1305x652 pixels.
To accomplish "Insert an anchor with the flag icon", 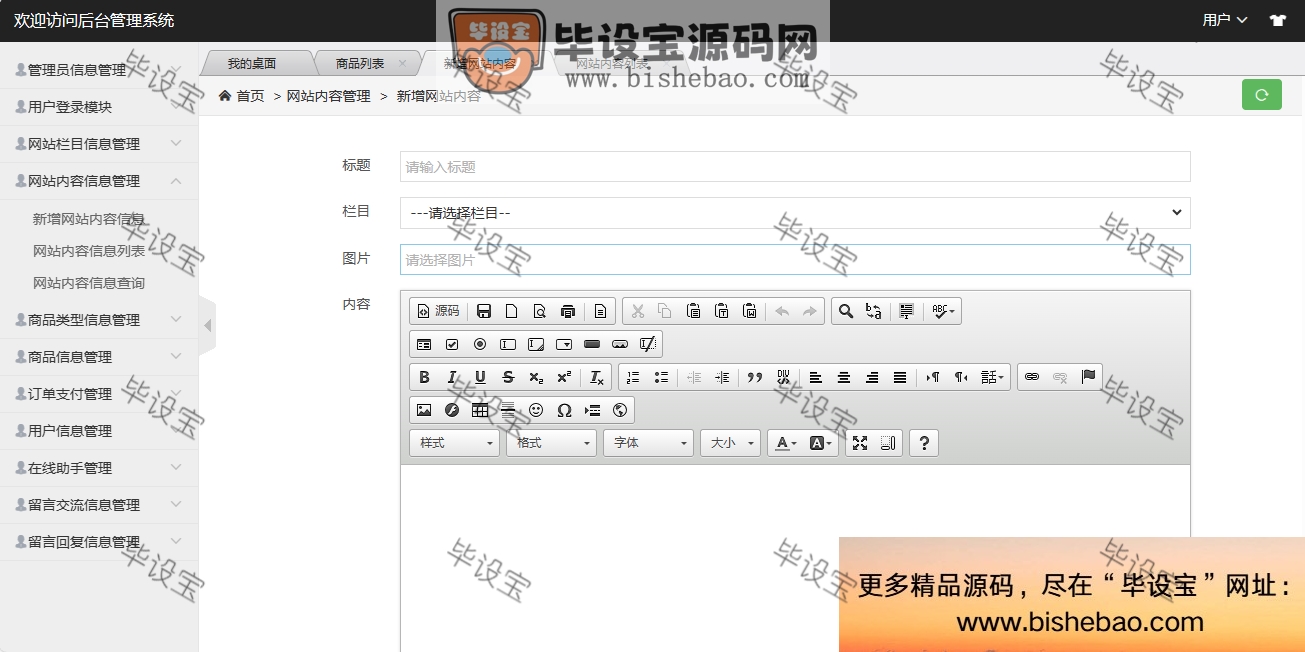I will click(1088, 377).
